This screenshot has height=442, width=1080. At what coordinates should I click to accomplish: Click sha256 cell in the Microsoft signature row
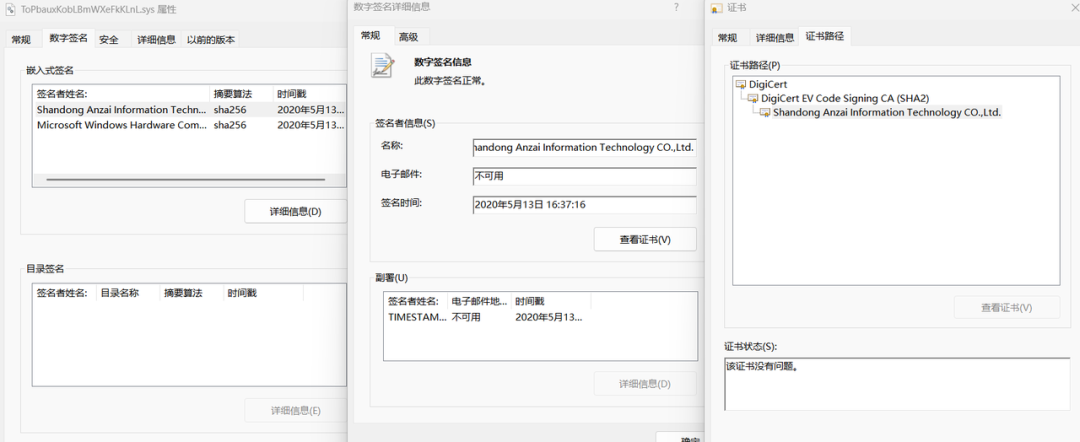point(230,125)
